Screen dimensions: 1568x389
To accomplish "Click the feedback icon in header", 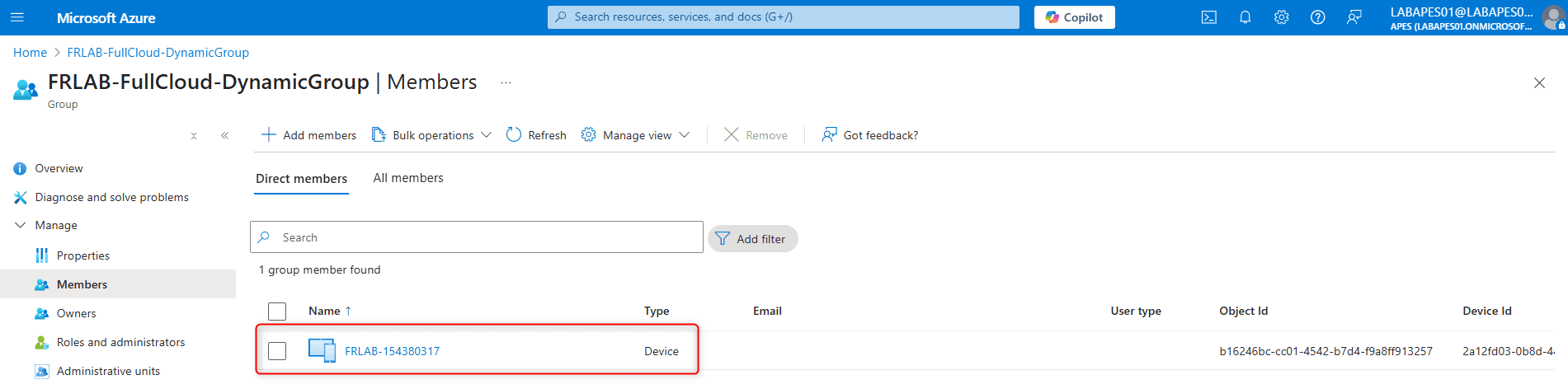I will point(1354,17).
